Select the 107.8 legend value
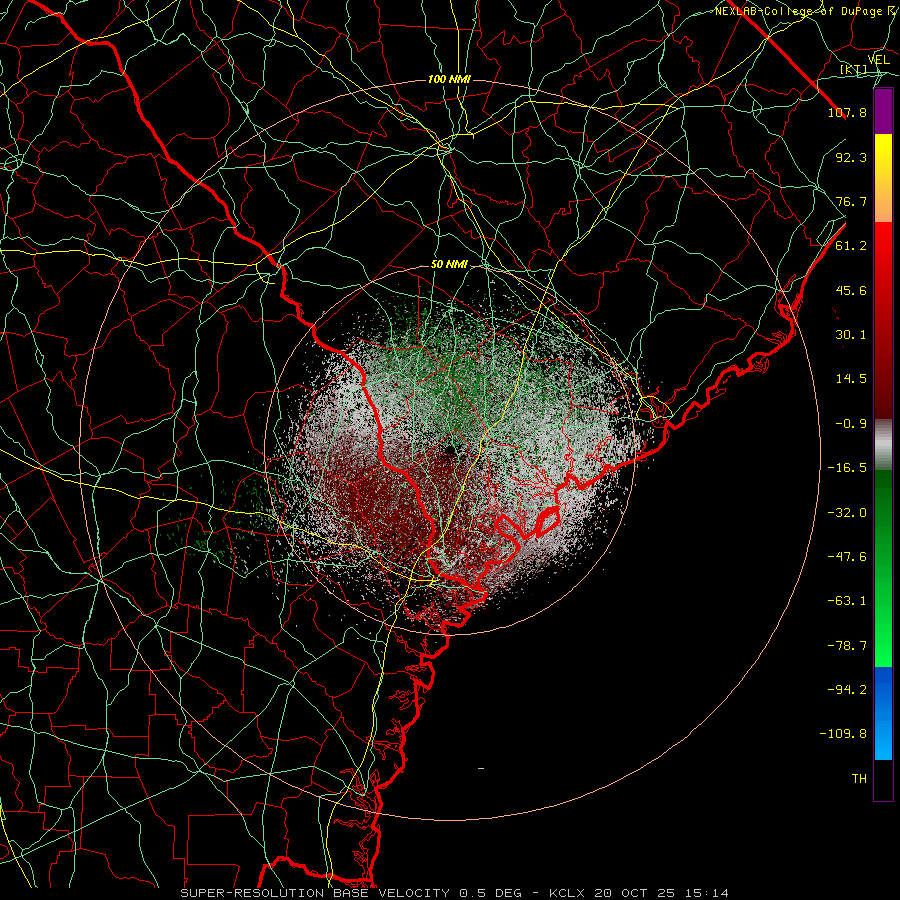The height and width of the screenshot is (900, 900). point(847,112)
